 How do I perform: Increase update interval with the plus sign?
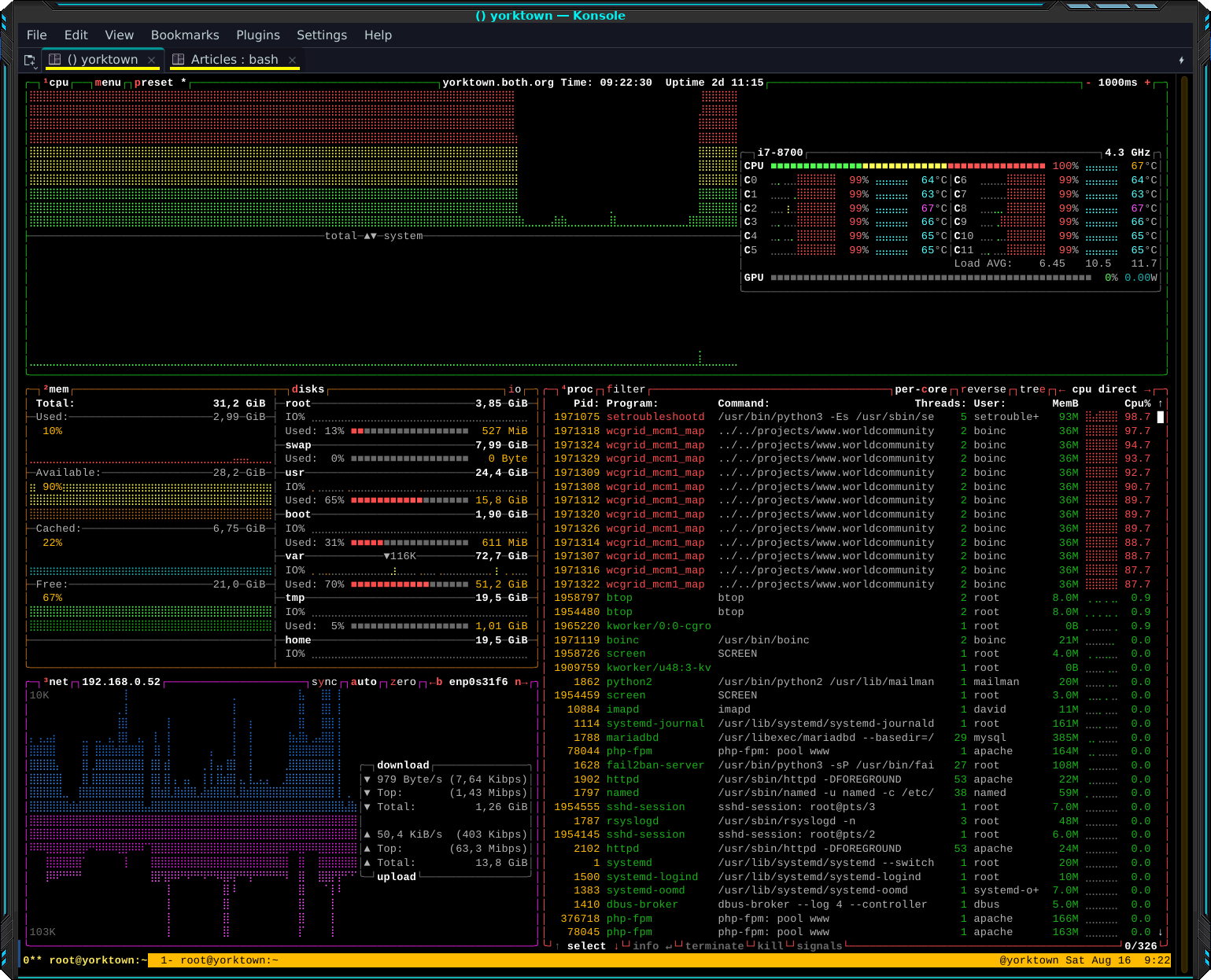click(1147, 83)
